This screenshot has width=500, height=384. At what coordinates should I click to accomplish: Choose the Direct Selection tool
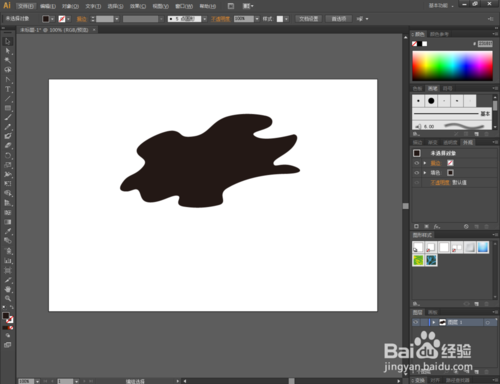[8, 51]
